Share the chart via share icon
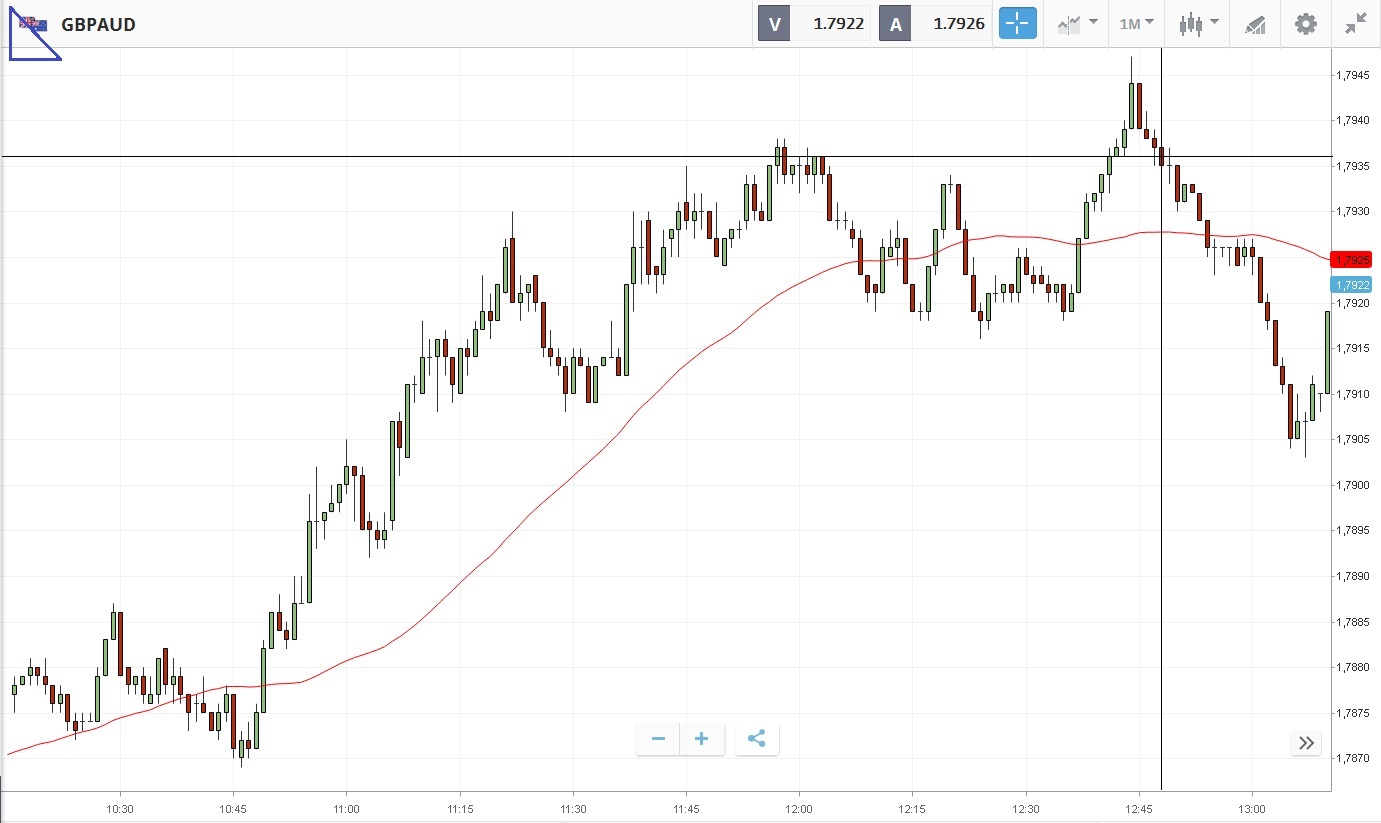The height and width of the screenshot is (823, 1381). pyautogui.click(x=756, y=739)
